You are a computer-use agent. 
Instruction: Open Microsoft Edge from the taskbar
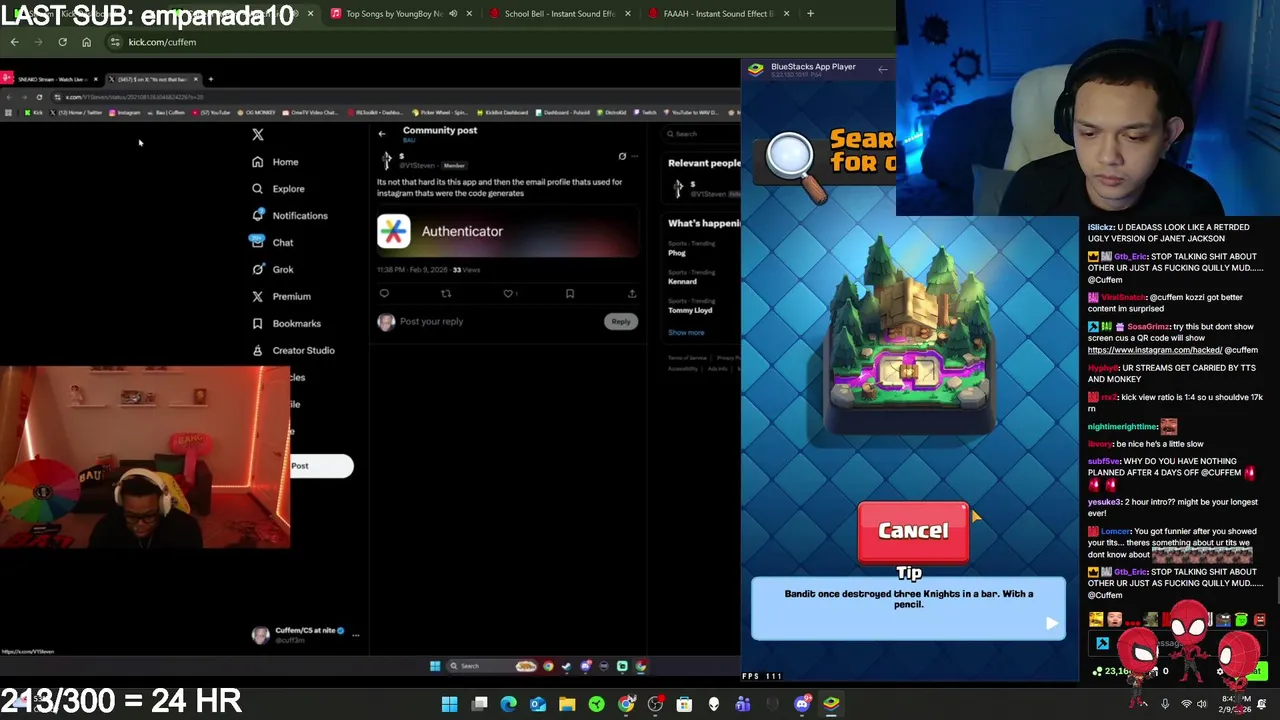(x=508, y=705)
